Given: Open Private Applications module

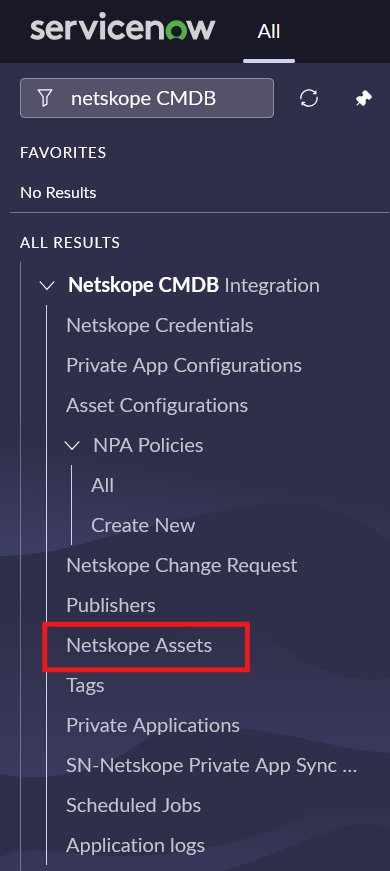Looking at the screenshot, I should pos(153,725).
